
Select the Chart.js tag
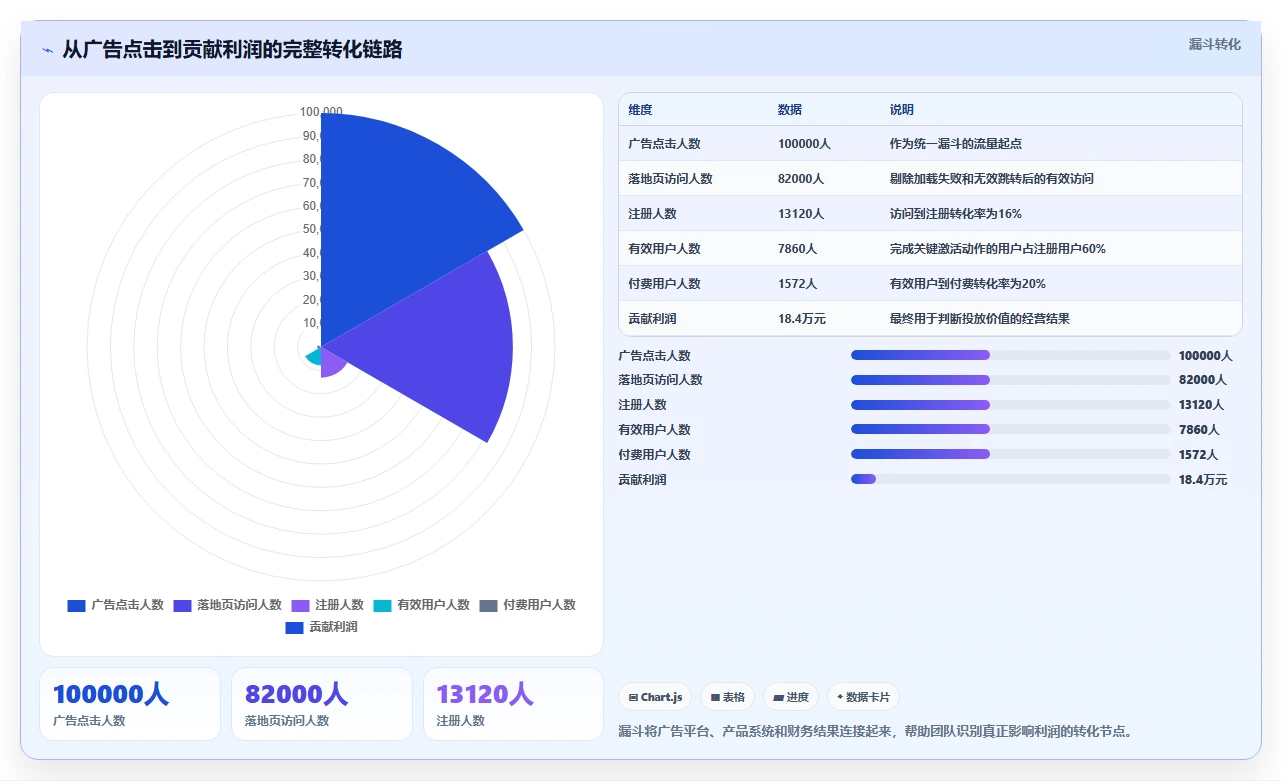tap(656, 697)
